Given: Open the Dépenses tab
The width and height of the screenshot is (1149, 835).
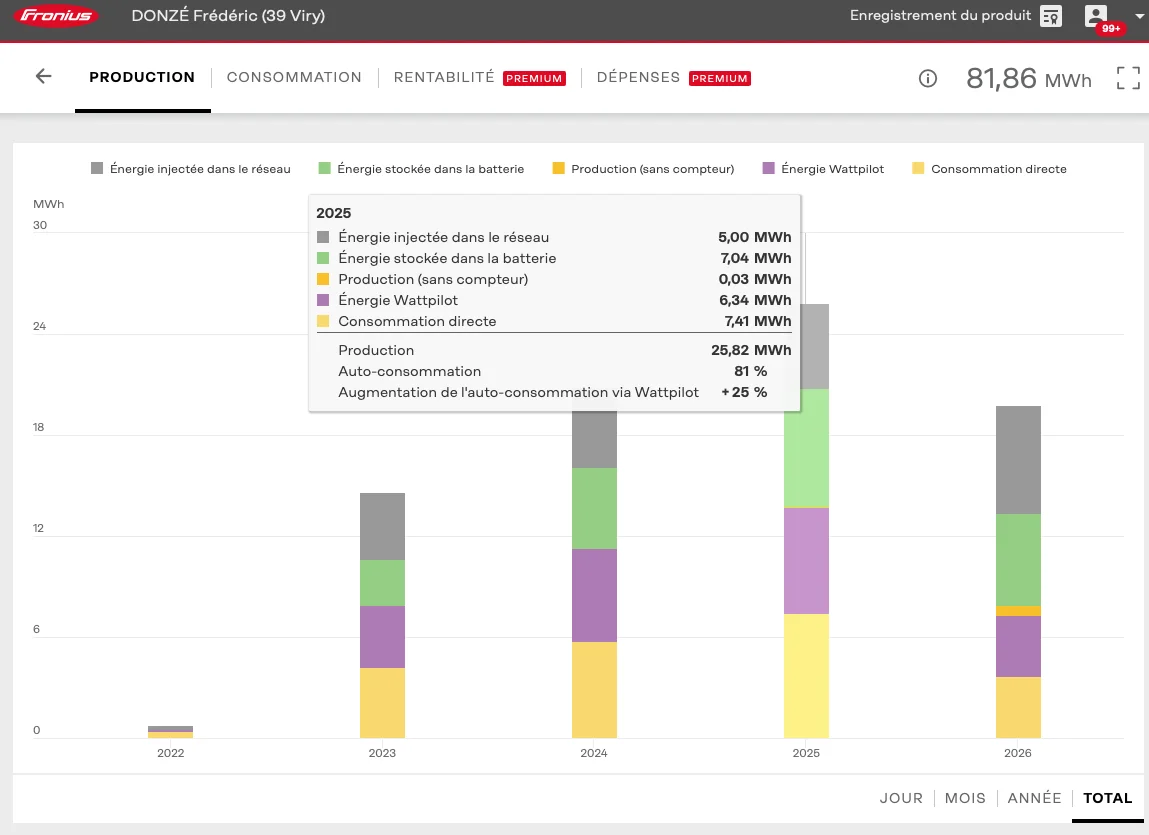Looking at the screenshot, I should pos(638,77).
